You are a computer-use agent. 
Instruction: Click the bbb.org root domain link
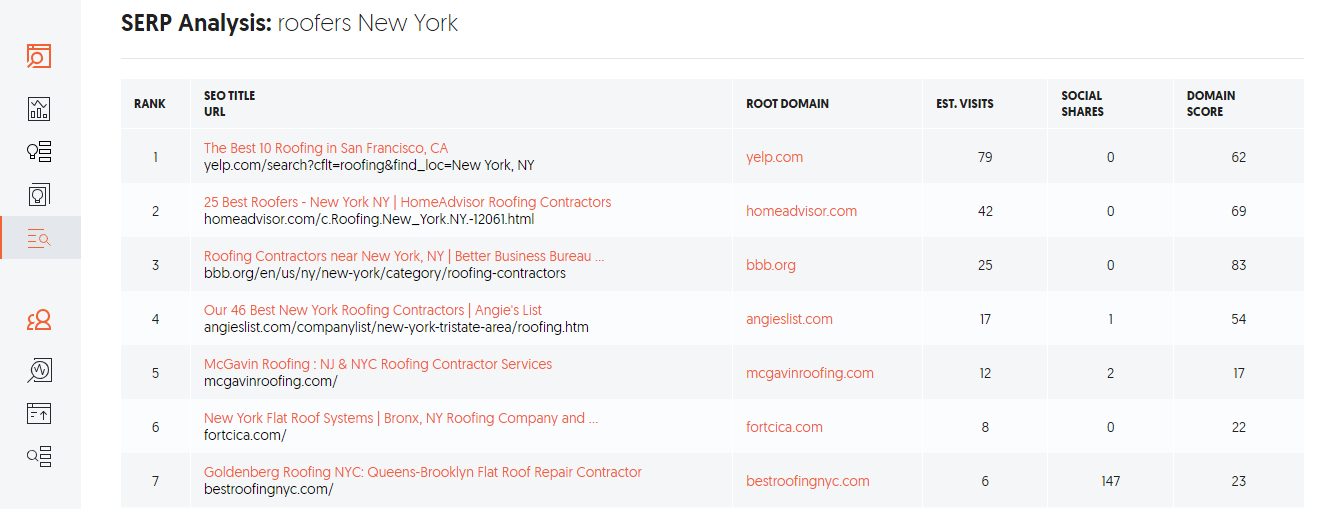click(770, 265)
